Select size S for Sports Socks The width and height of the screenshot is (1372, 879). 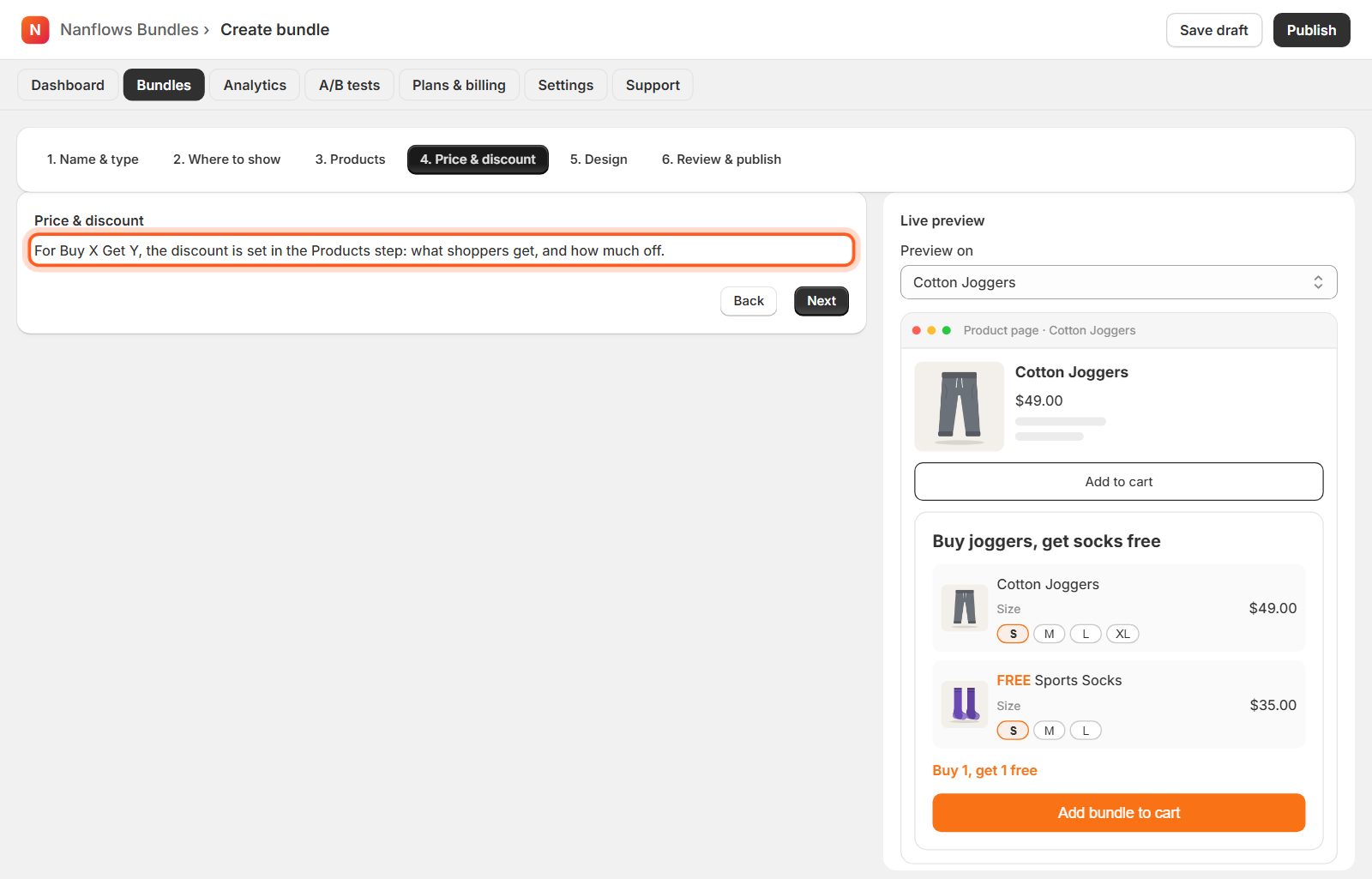tap(1013, 731)
